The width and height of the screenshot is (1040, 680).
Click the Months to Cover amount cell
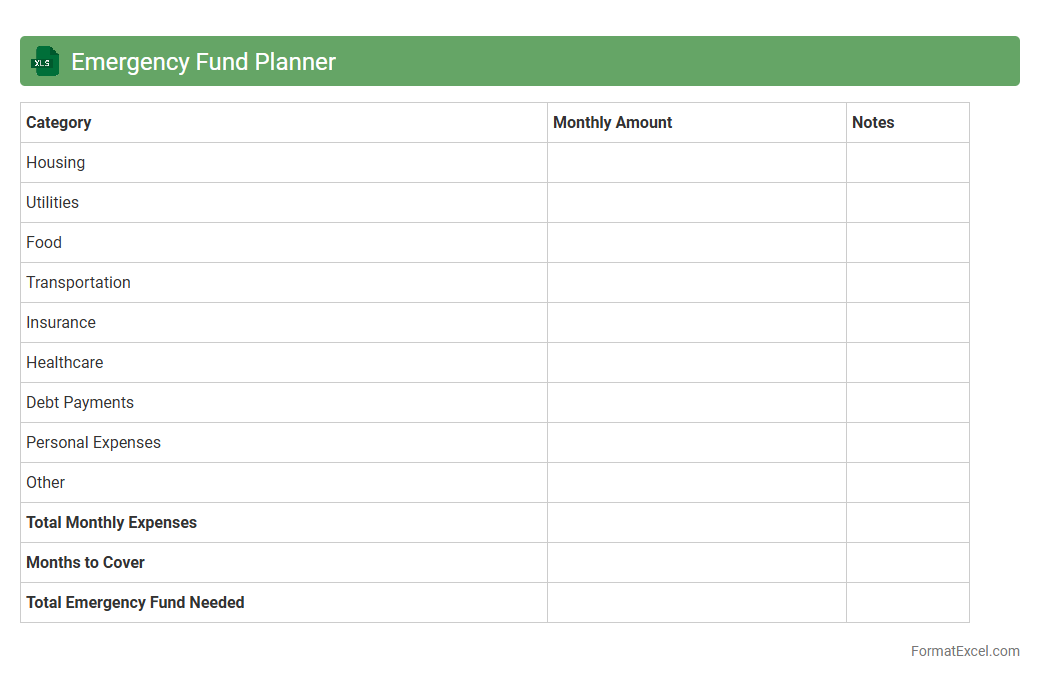pos(696,563)
